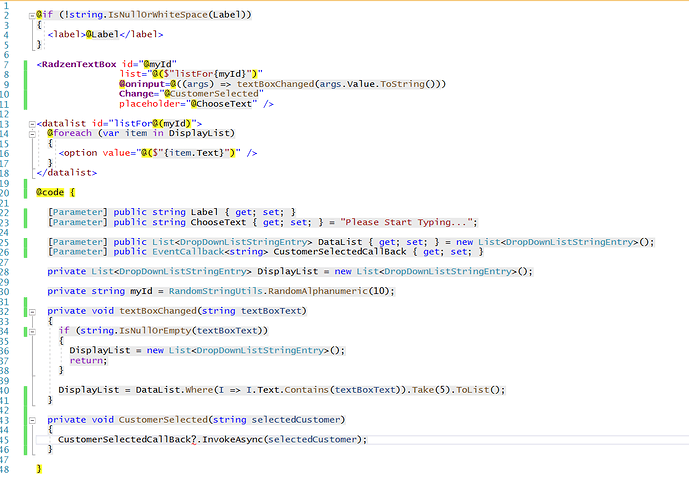The height and width of the screenshot is (488, 689).
Task: Click the closing </datalist> tag
Action: point(67,173)
